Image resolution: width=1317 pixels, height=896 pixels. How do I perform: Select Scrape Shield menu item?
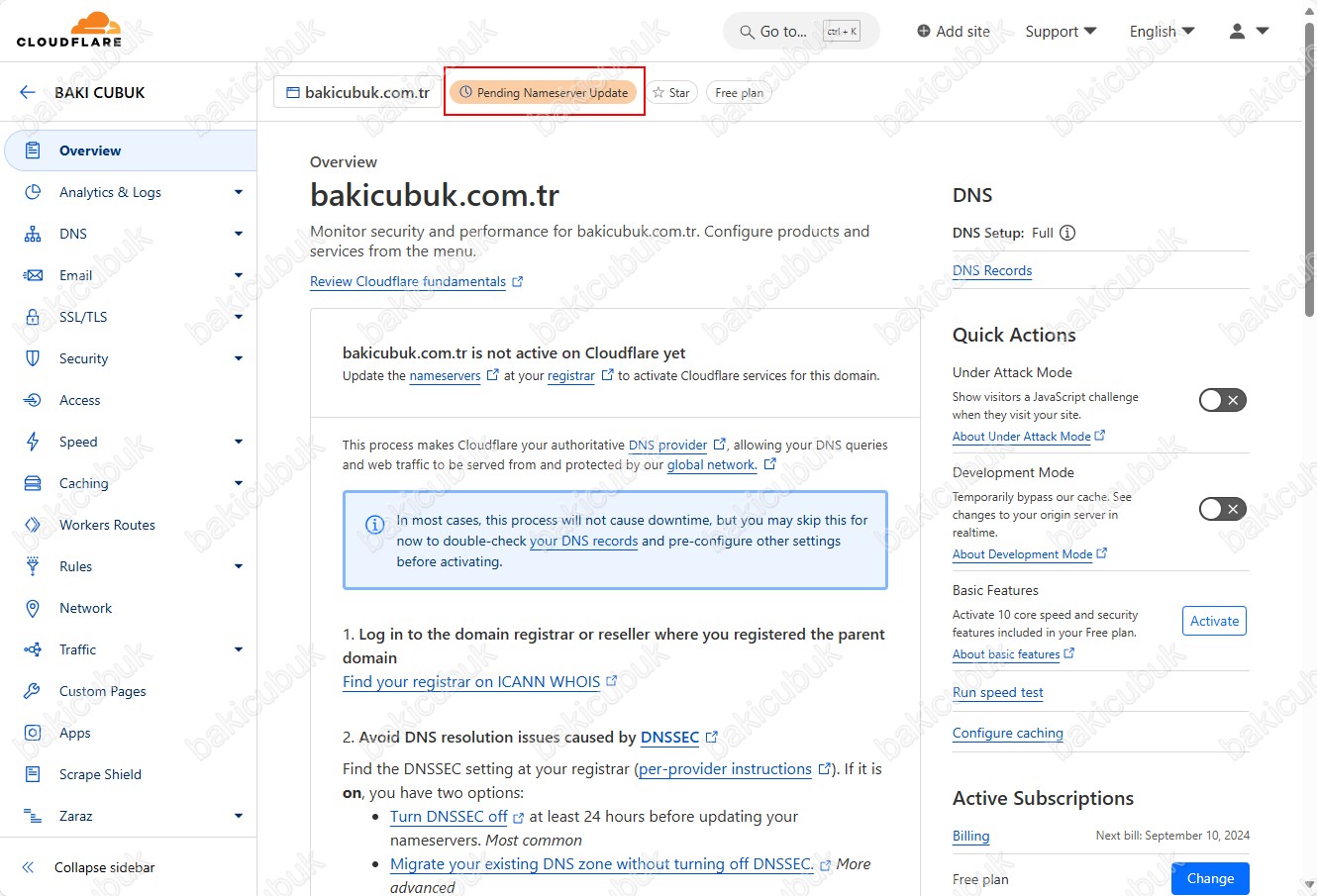pyautogui.click(x=129, y=774)
